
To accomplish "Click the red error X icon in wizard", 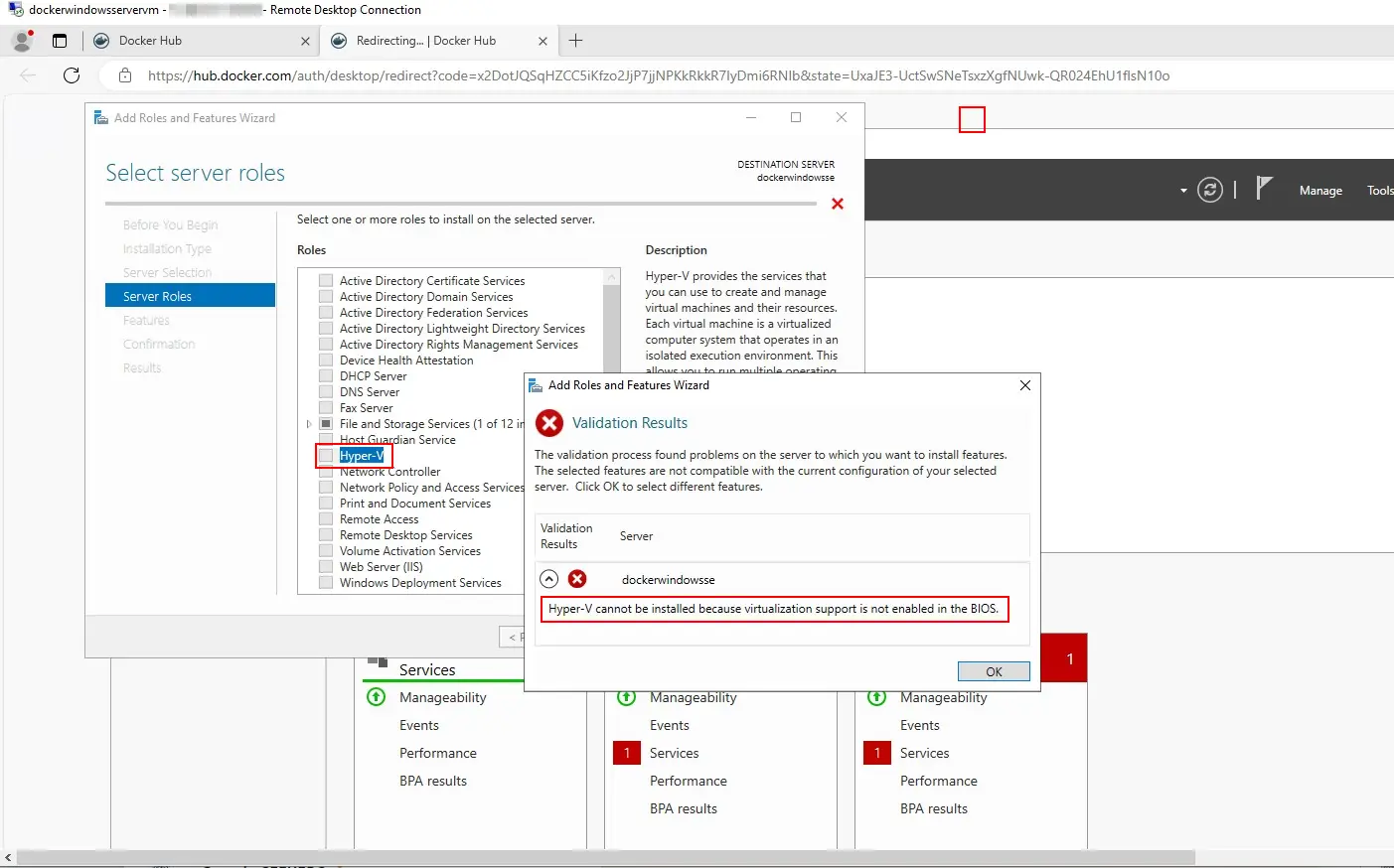I will 838,204.
